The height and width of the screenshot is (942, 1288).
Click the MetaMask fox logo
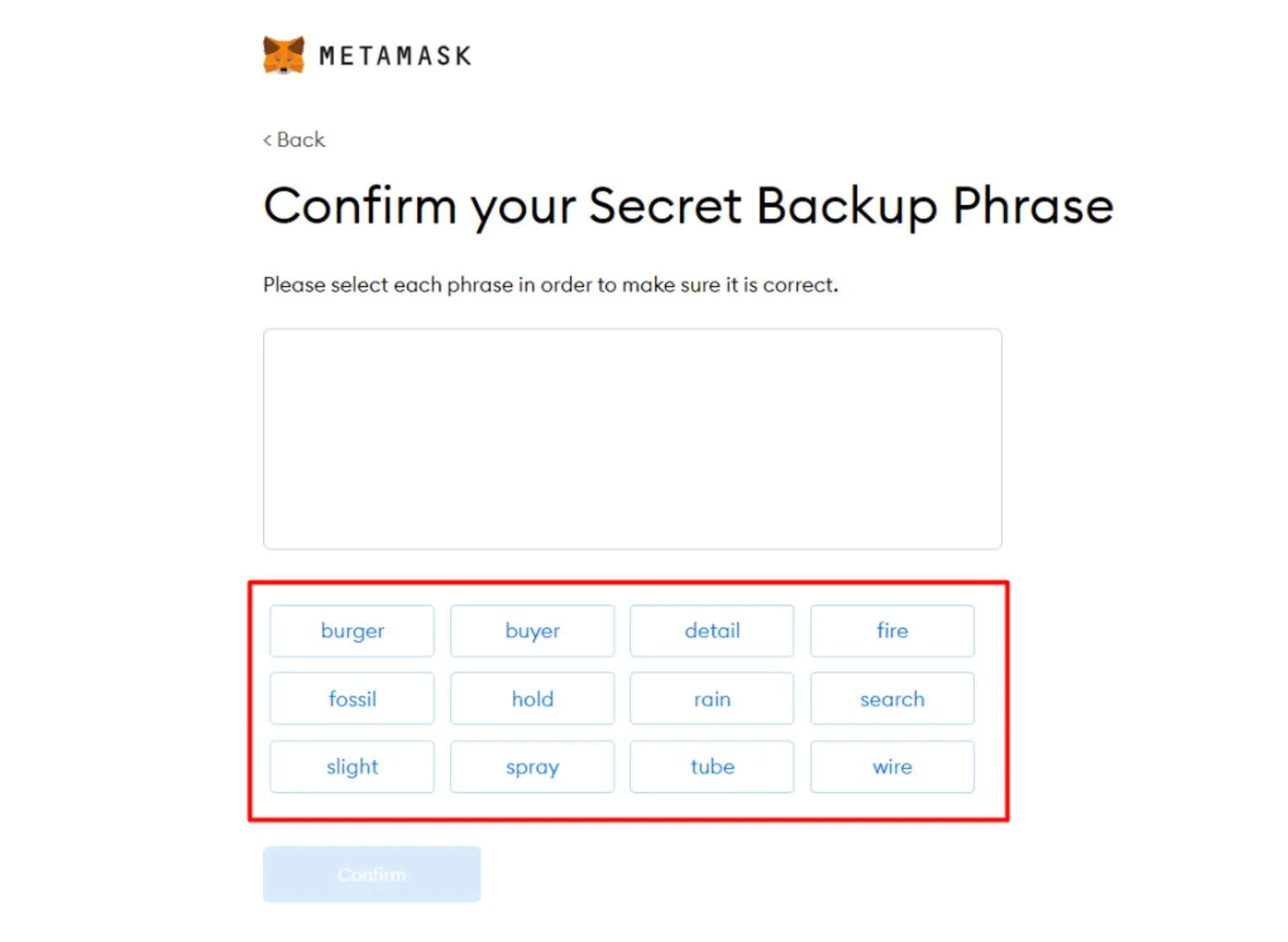(x=283, y=54)
